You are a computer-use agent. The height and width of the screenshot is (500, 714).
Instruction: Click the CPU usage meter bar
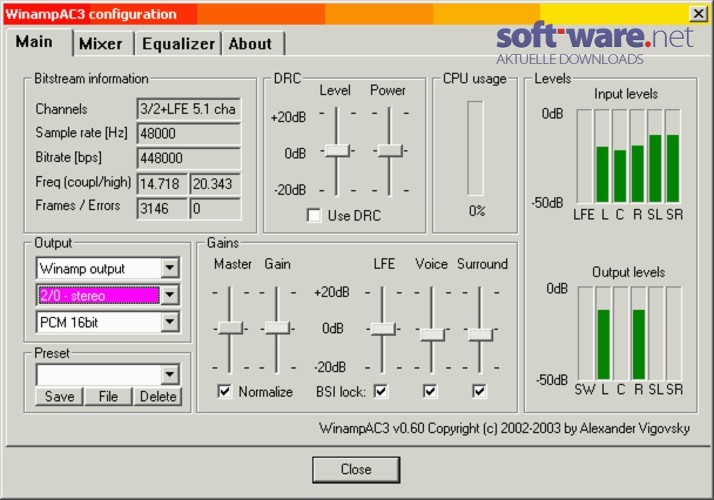[x=475, y=148]
